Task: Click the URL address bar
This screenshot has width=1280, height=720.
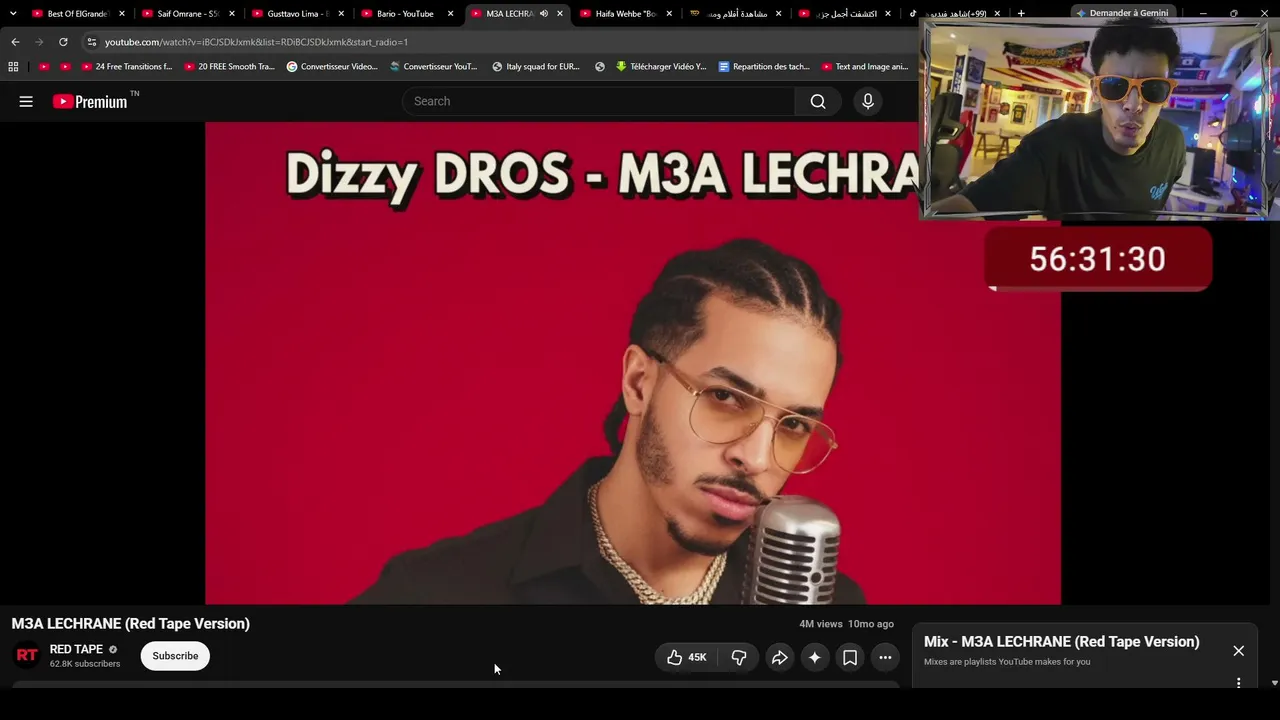Action: pyautogui.click(x=500, y=42)
